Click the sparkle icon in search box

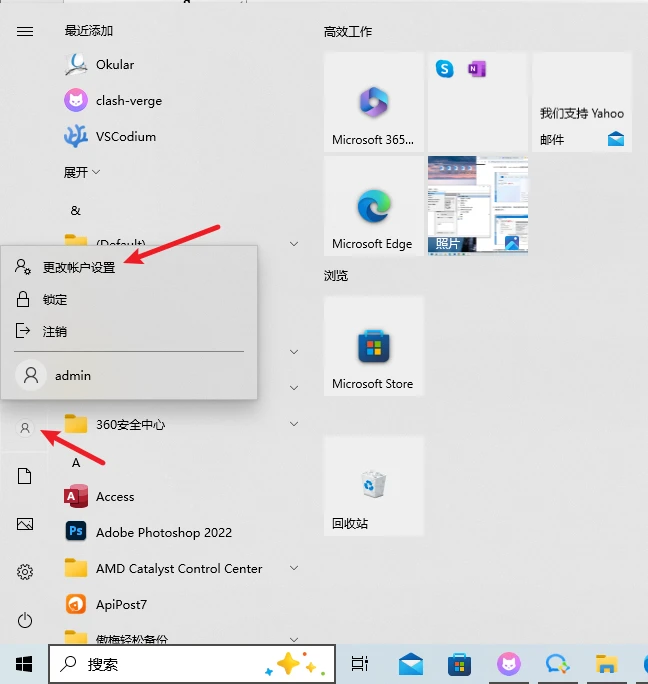(295, 664)
